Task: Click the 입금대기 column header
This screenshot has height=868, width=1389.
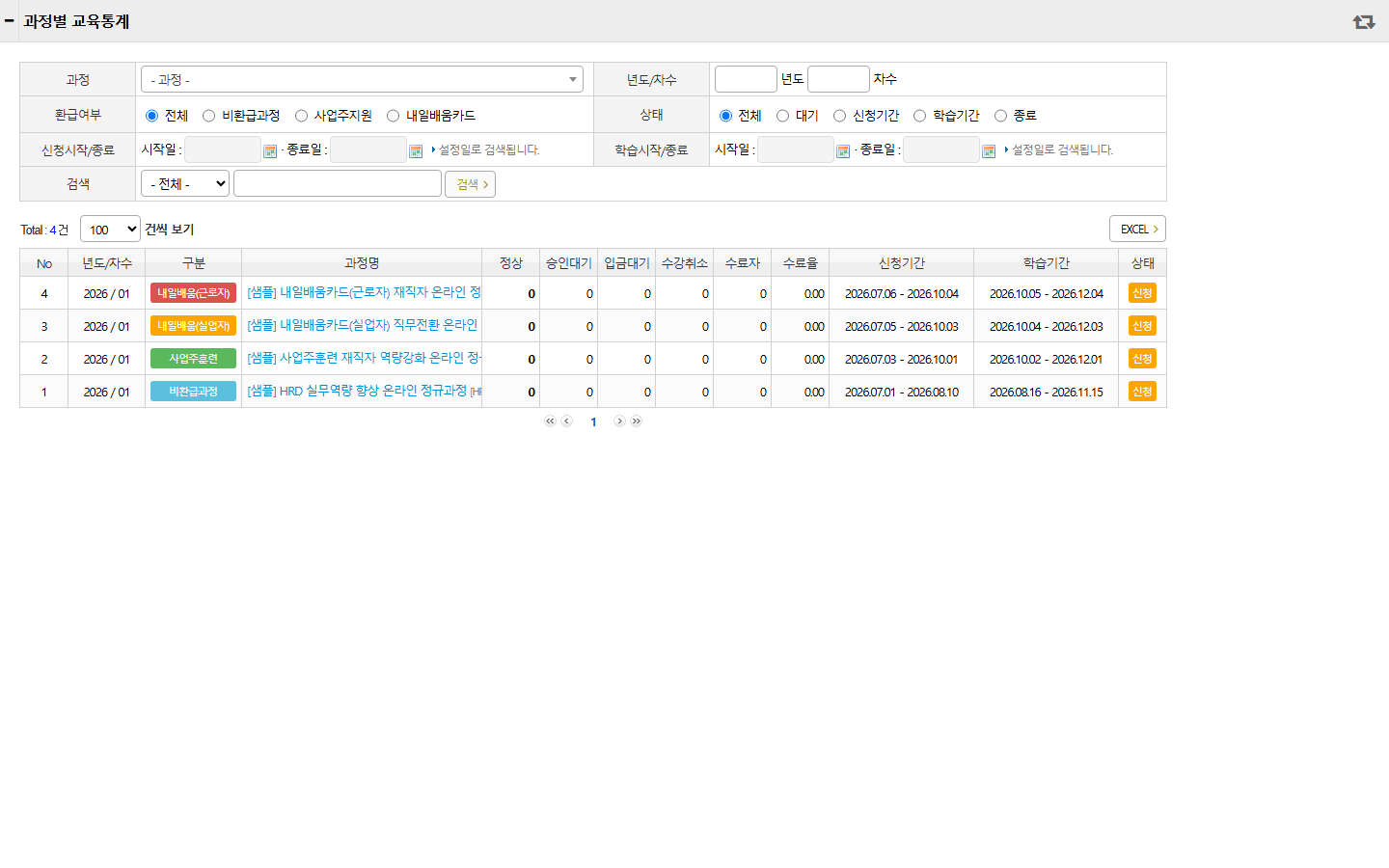Action: [627, 263]
